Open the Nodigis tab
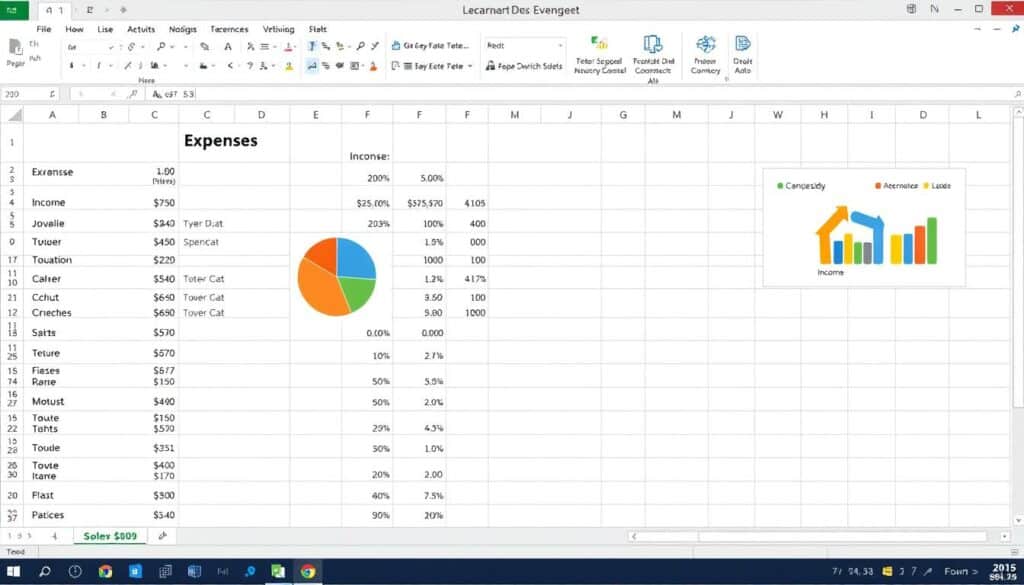 pos(182,29)
